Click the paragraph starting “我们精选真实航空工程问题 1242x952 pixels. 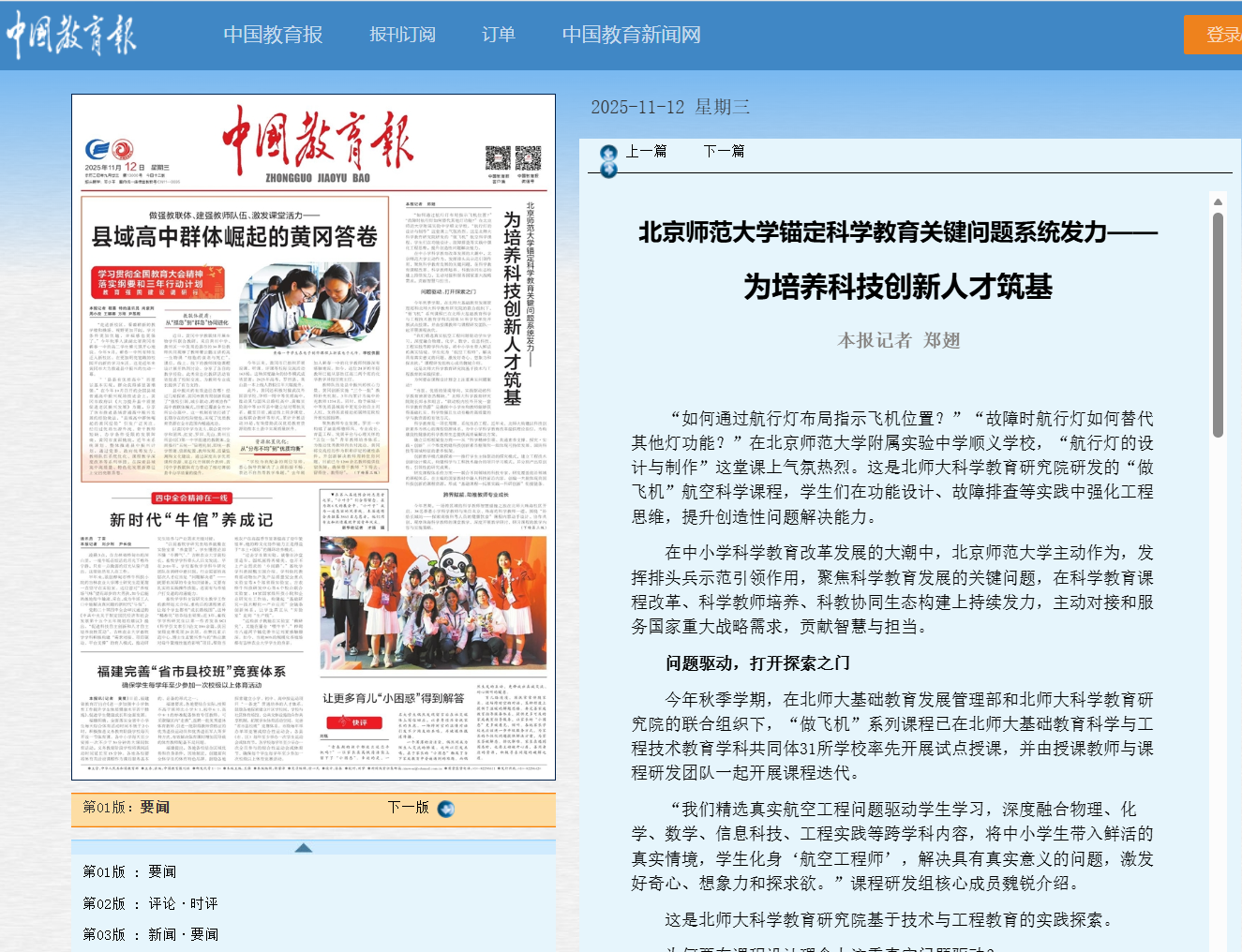(892, 846)
